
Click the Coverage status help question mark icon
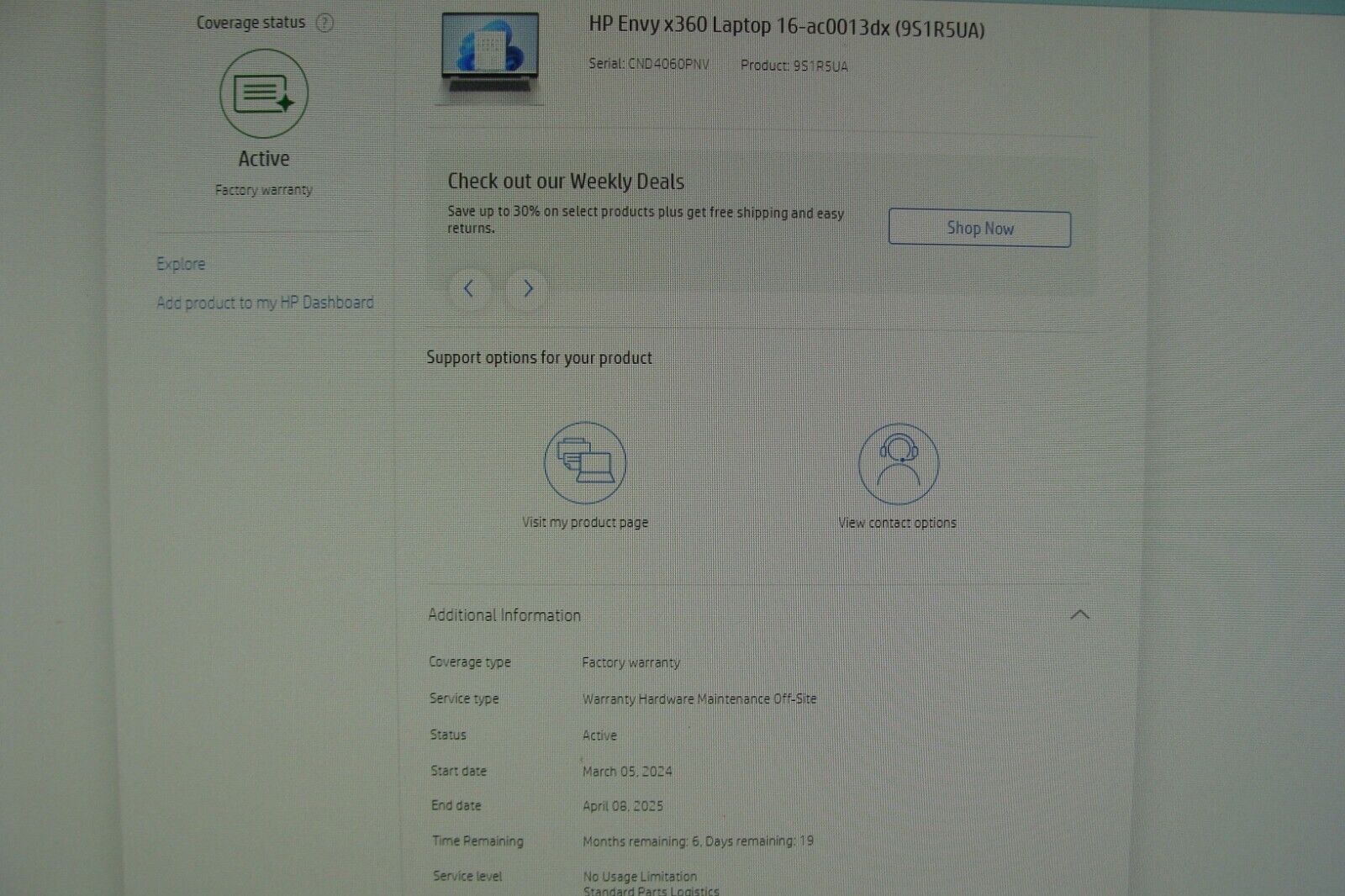tap(324, 23)
